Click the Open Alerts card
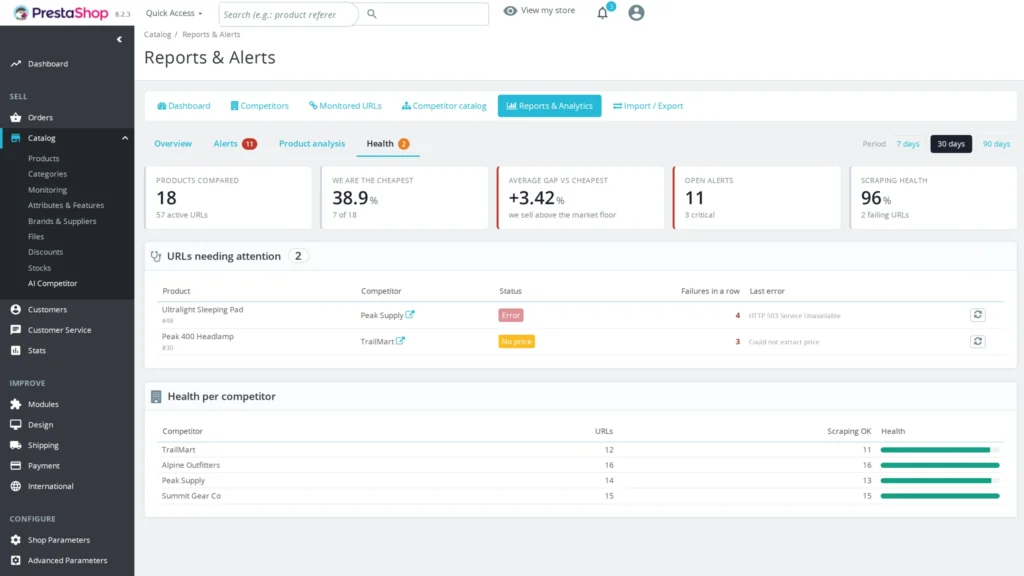 point(757,197)
